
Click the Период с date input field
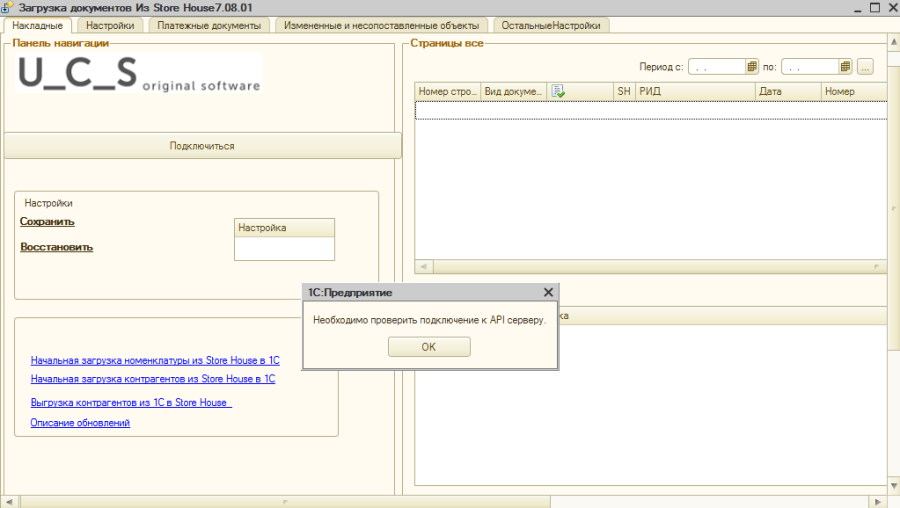point(716,67)
